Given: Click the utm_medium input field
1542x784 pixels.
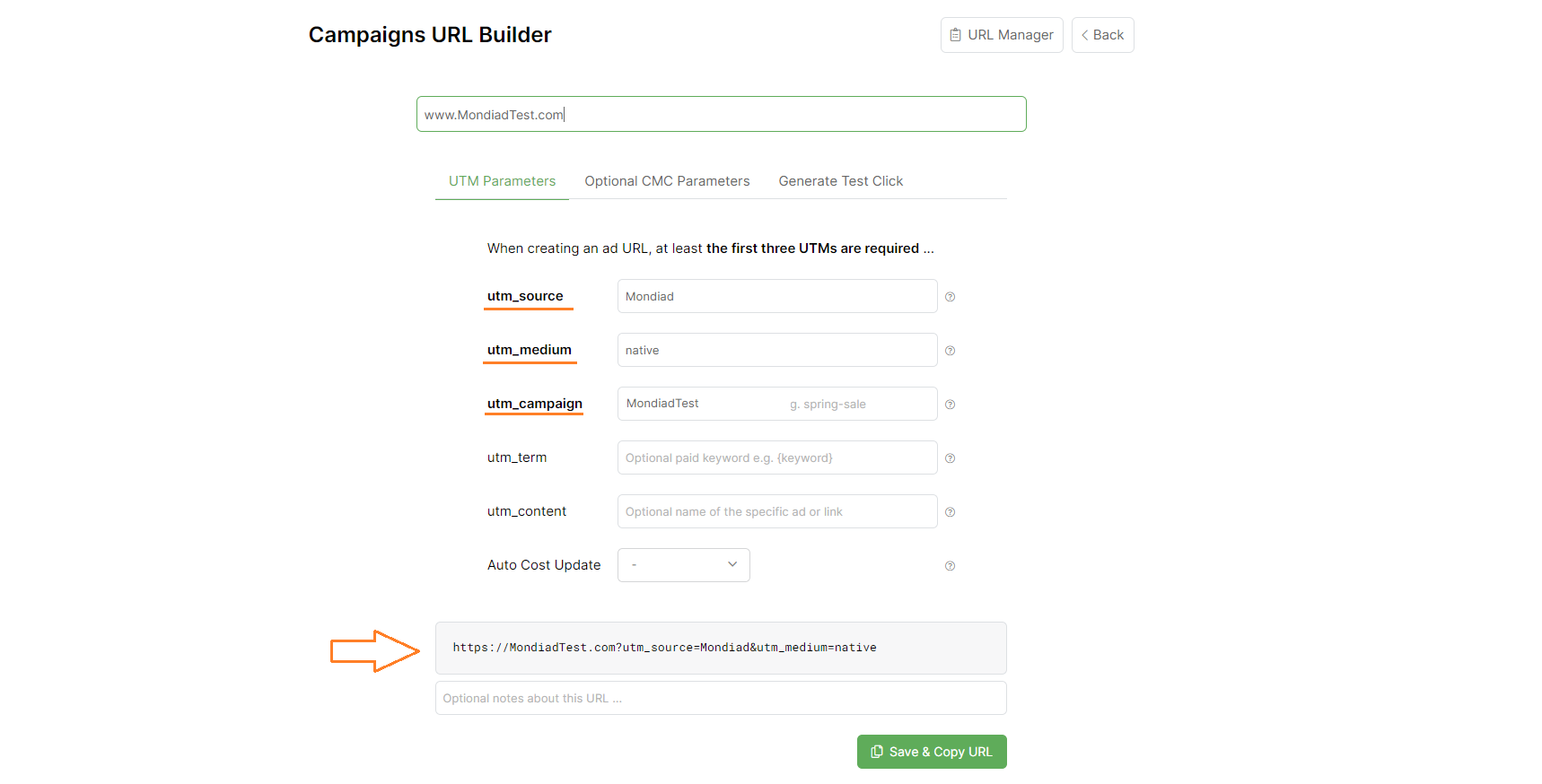Looking at the screenshot, I should (x=776, y=351).
